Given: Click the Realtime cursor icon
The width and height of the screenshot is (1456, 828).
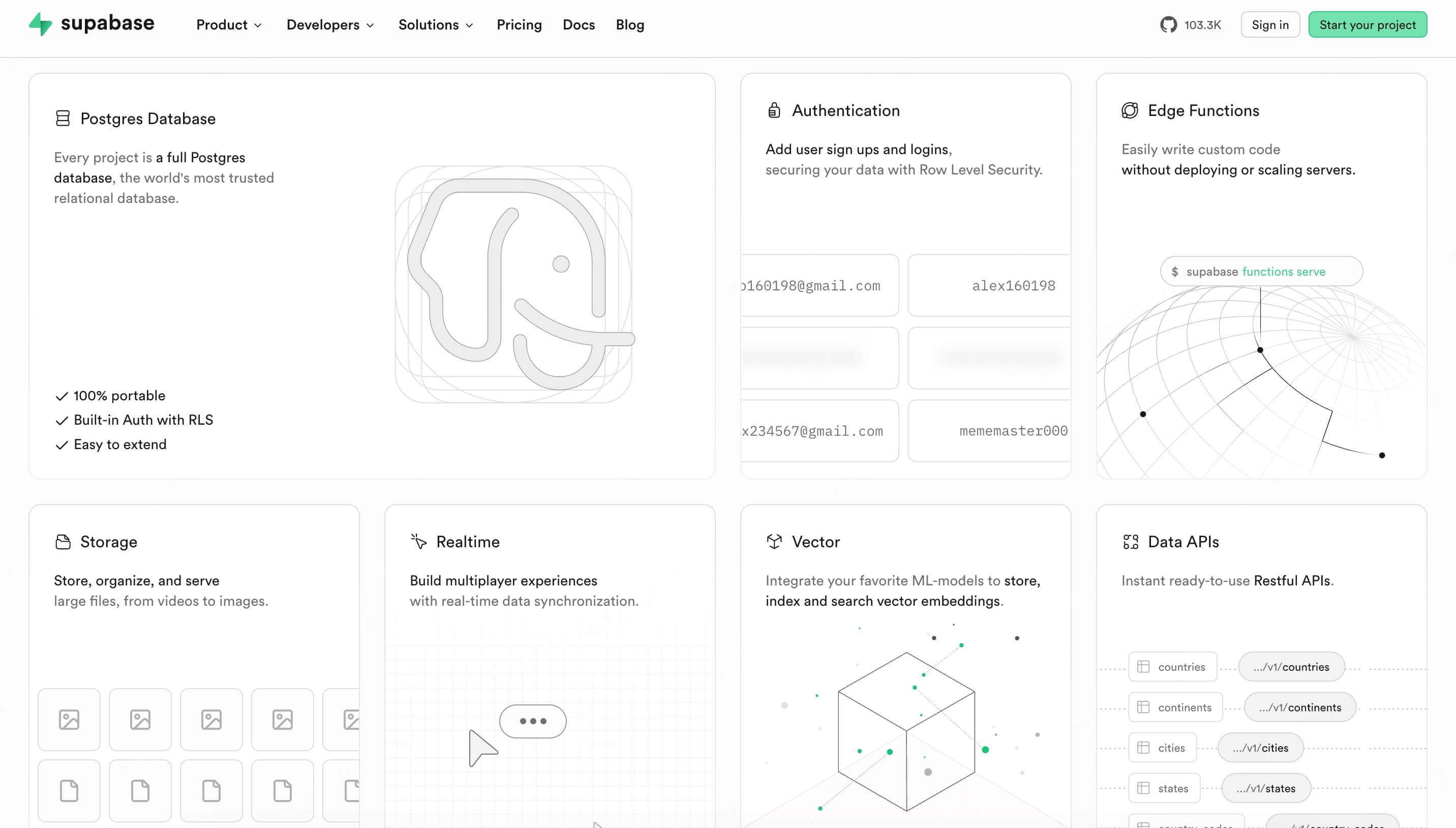Looking at the screenshot, I should click(419, 541).
